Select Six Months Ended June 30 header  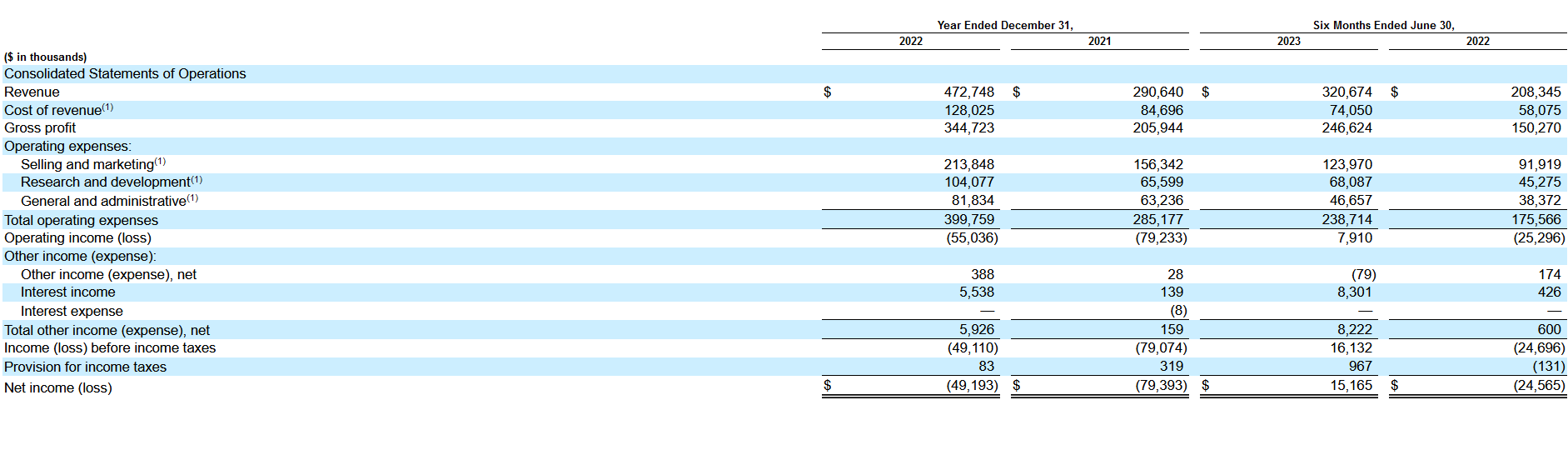click(1383, 25)
